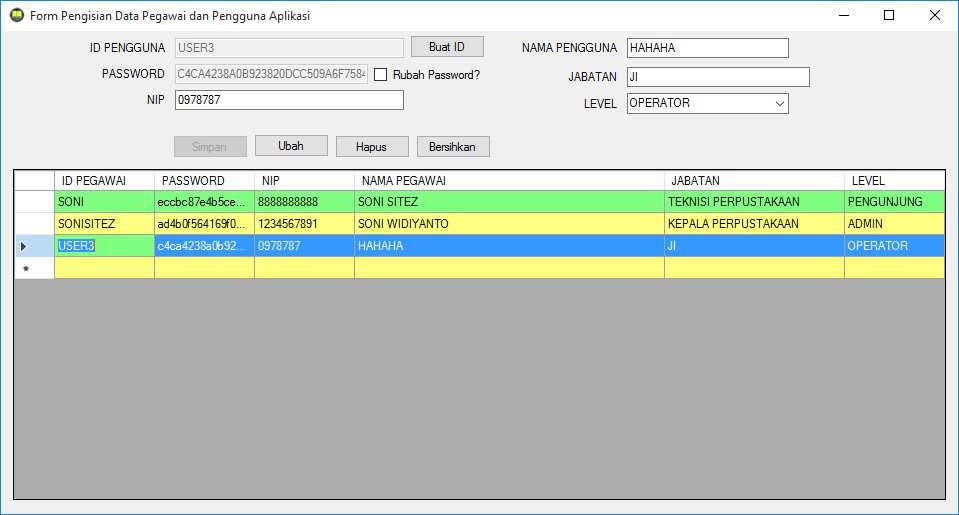Select the SONI row in the grid
The image size is (959, 515).
click(104, 202)
